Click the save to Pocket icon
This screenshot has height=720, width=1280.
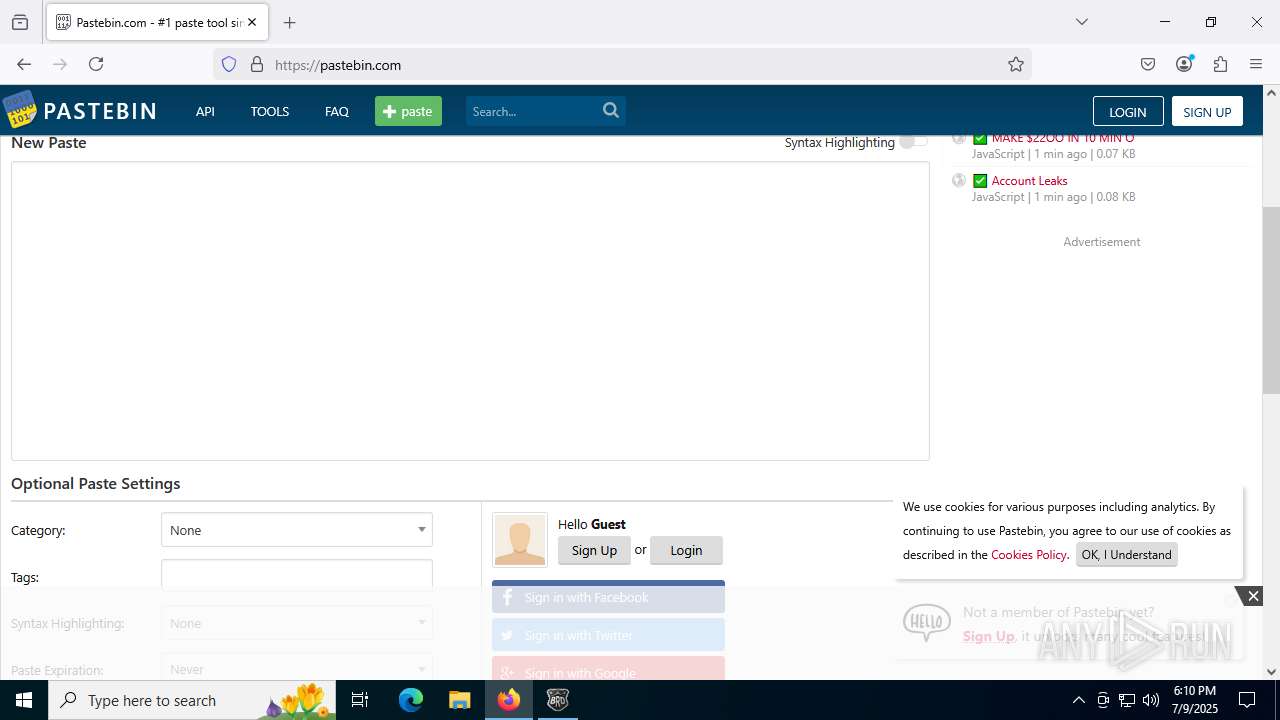(1148, 64)
